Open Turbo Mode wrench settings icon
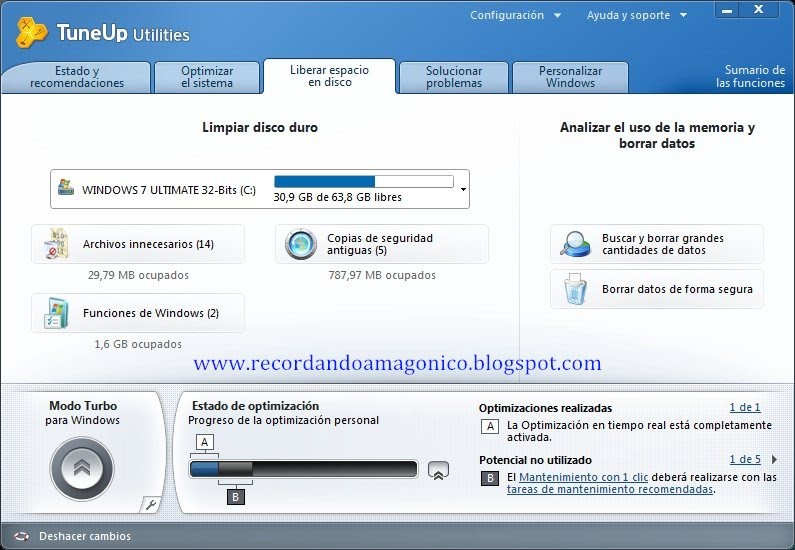 click(151, 504)
